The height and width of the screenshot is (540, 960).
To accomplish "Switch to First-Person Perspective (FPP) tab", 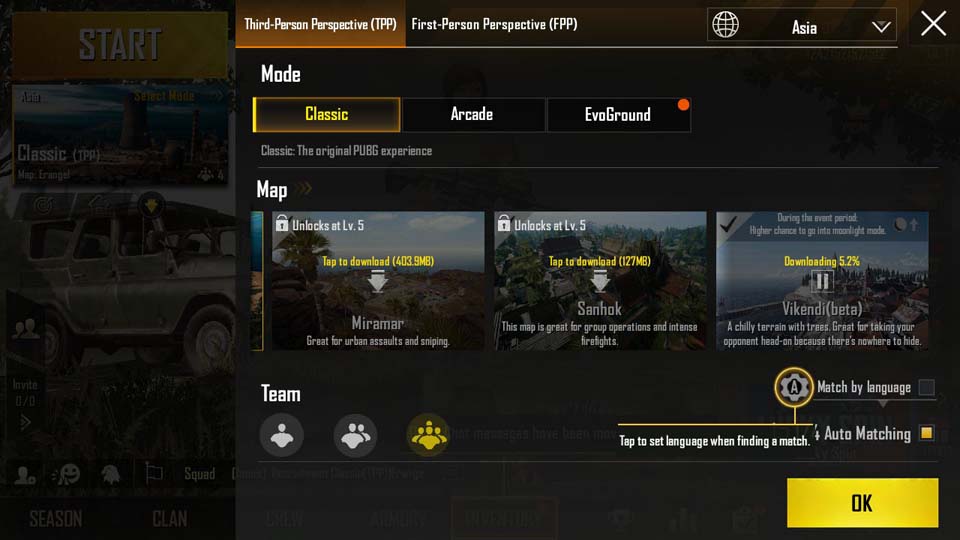I will (x=494, y=24).
